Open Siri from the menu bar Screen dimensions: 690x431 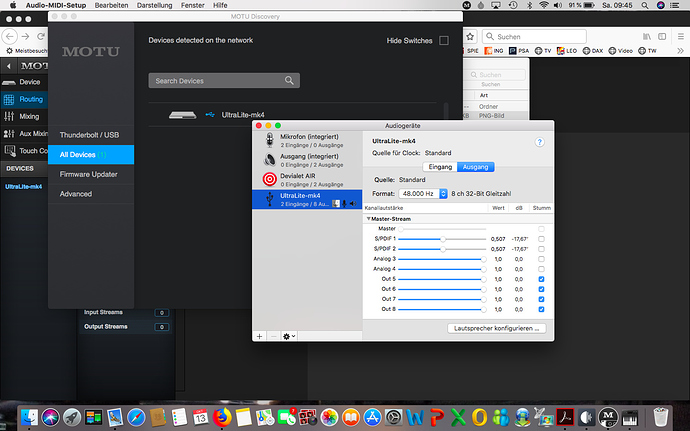point(661,5)
